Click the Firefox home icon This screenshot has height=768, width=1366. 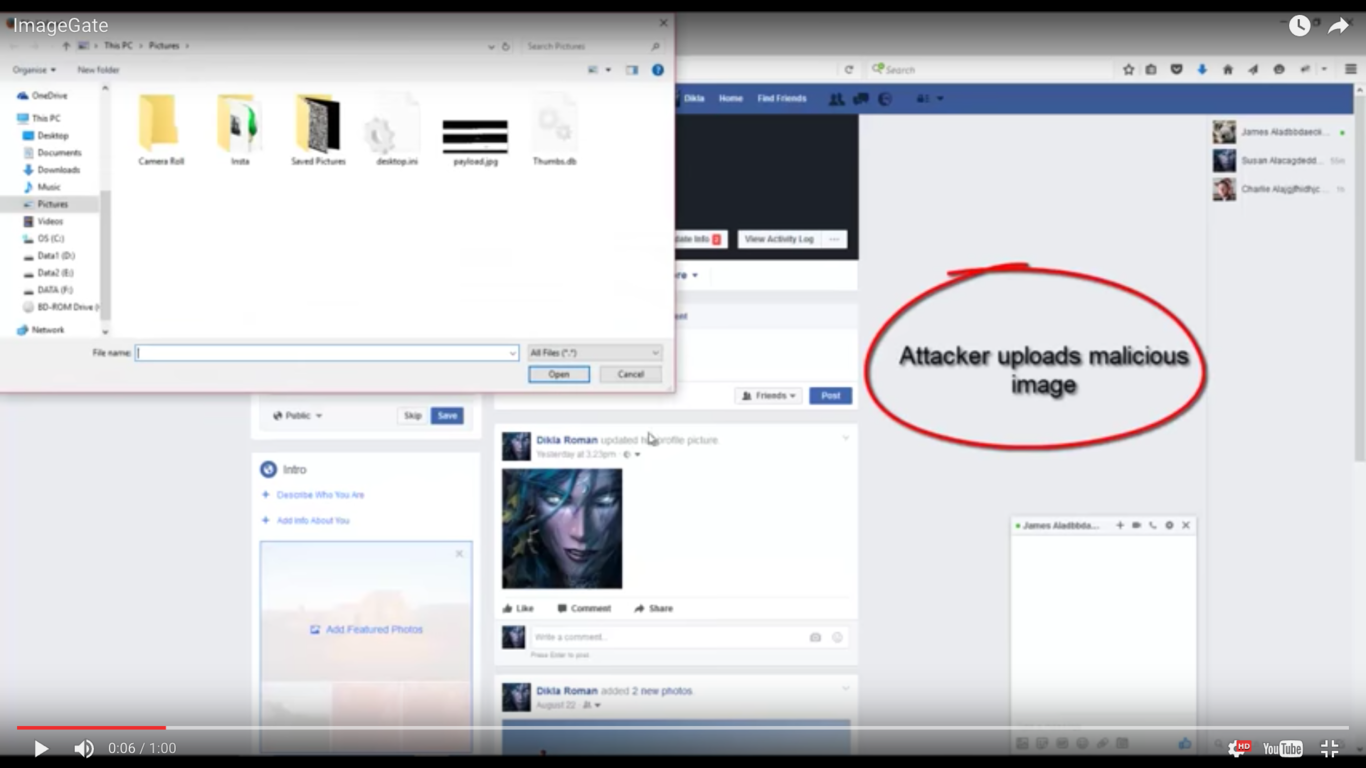point(1228,69)
